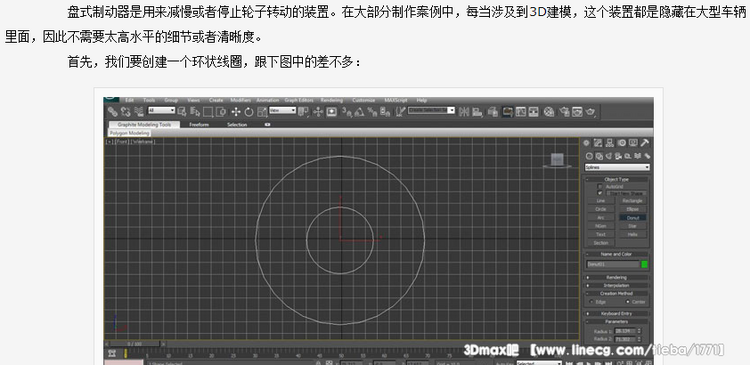Select the Rectangular Selection Region tool

coord(208,112)
